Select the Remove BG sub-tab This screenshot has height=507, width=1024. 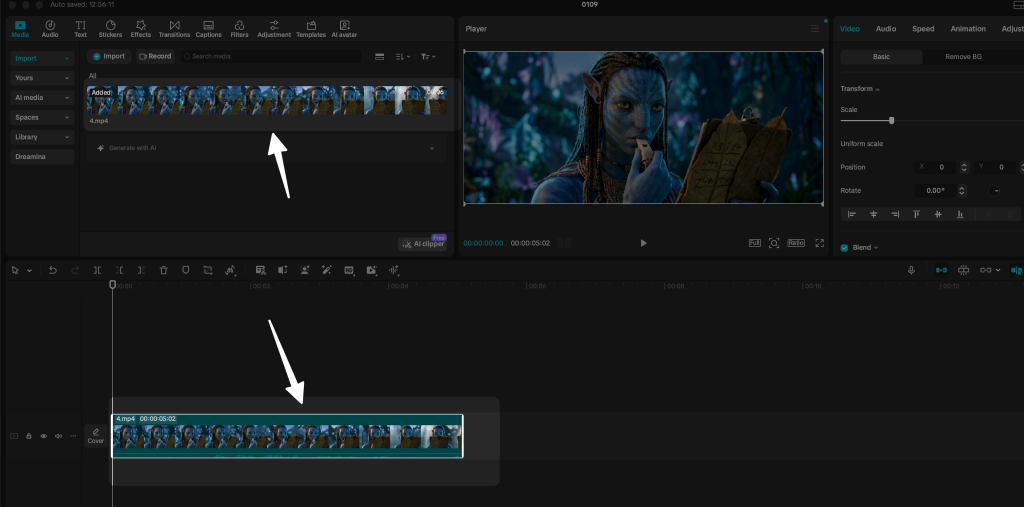click(963, 57)
